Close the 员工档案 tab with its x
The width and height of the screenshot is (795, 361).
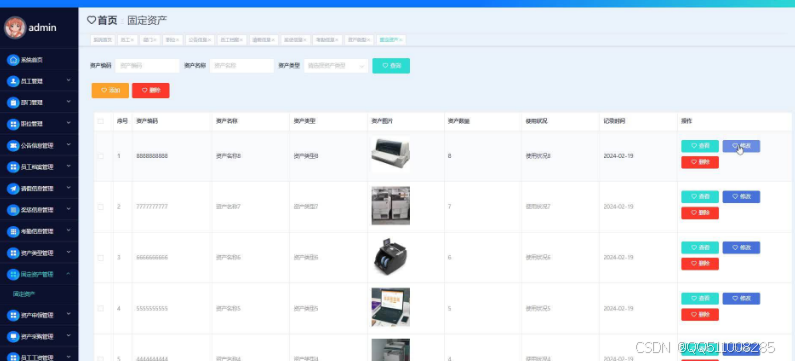(242, 40)
